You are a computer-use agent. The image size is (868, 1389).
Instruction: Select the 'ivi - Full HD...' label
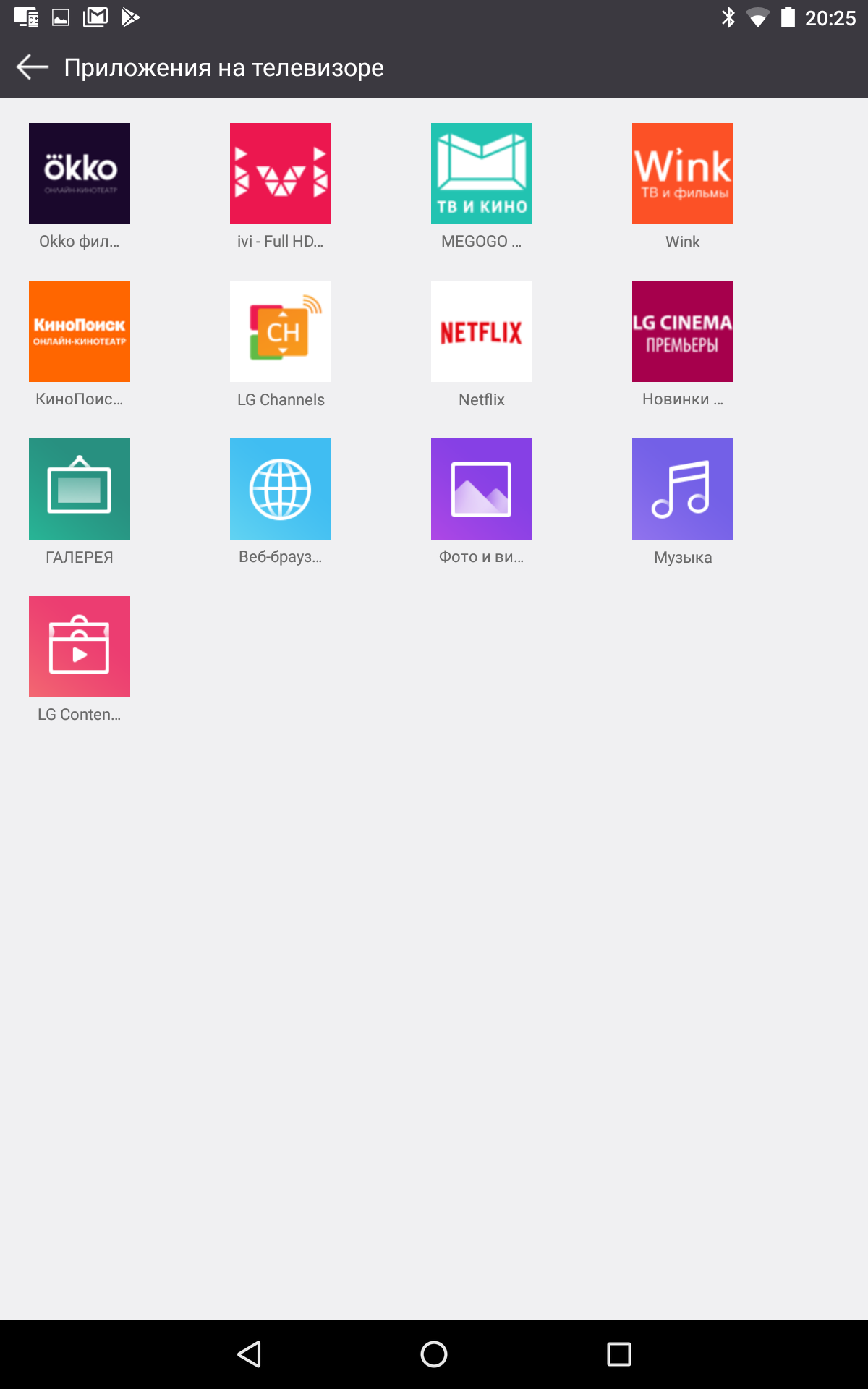pyautogui.click(x=281, y=242)
